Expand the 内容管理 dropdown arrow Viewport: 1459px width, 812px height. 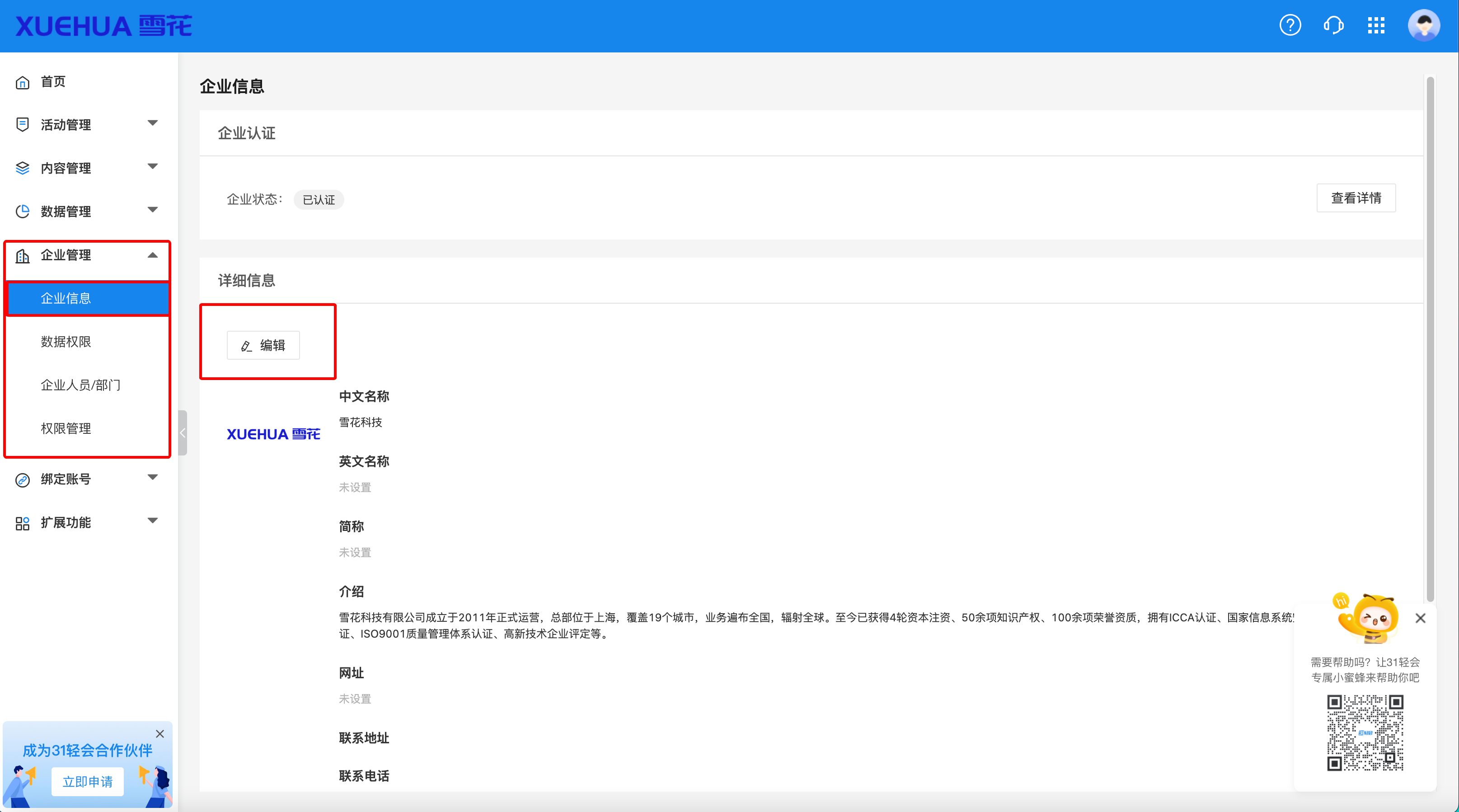[152, 166]
